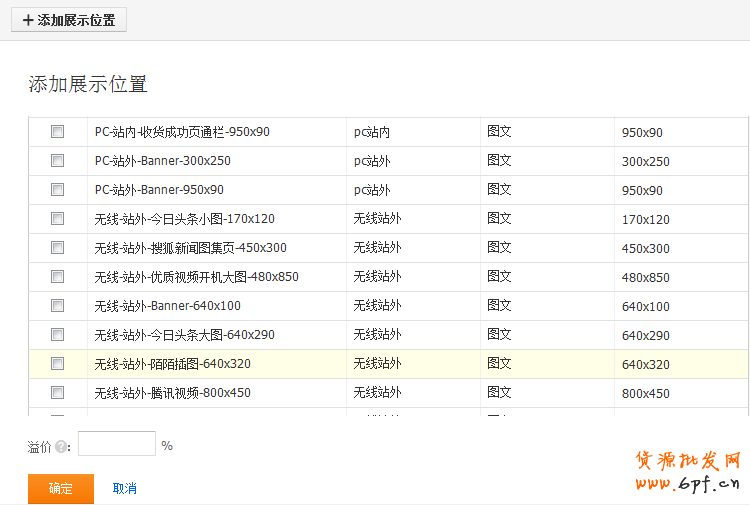
Task: Click the 添加展示位置 plus button
Action: (69, 20)
